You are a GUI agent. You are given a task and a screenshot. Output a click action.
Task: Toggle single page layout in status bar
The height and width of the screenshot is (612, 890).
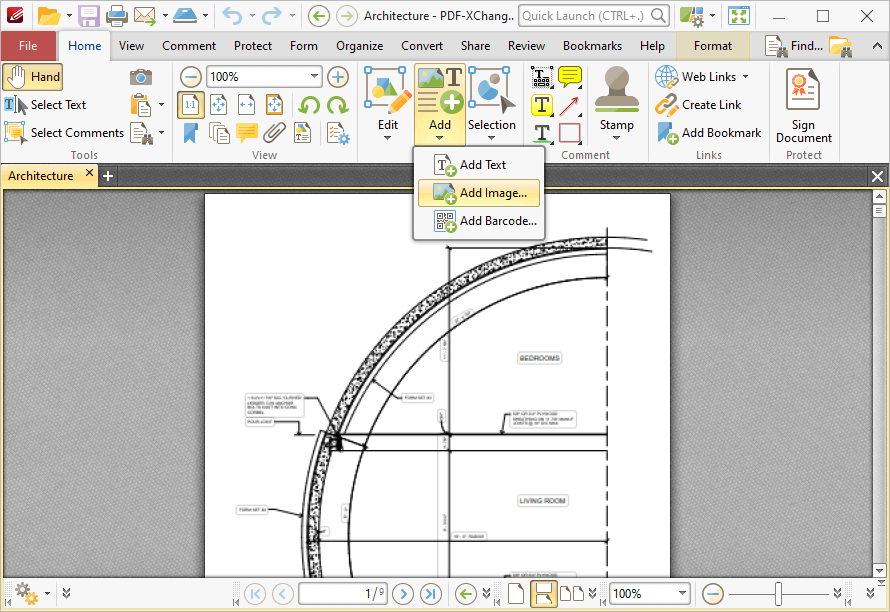(516, 592)
